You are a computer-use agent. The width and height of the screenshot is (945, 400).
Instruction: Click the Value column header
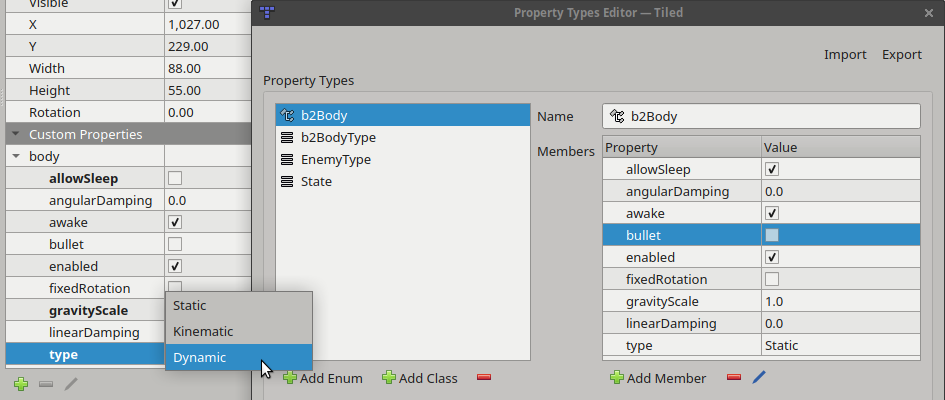[841, 147]
